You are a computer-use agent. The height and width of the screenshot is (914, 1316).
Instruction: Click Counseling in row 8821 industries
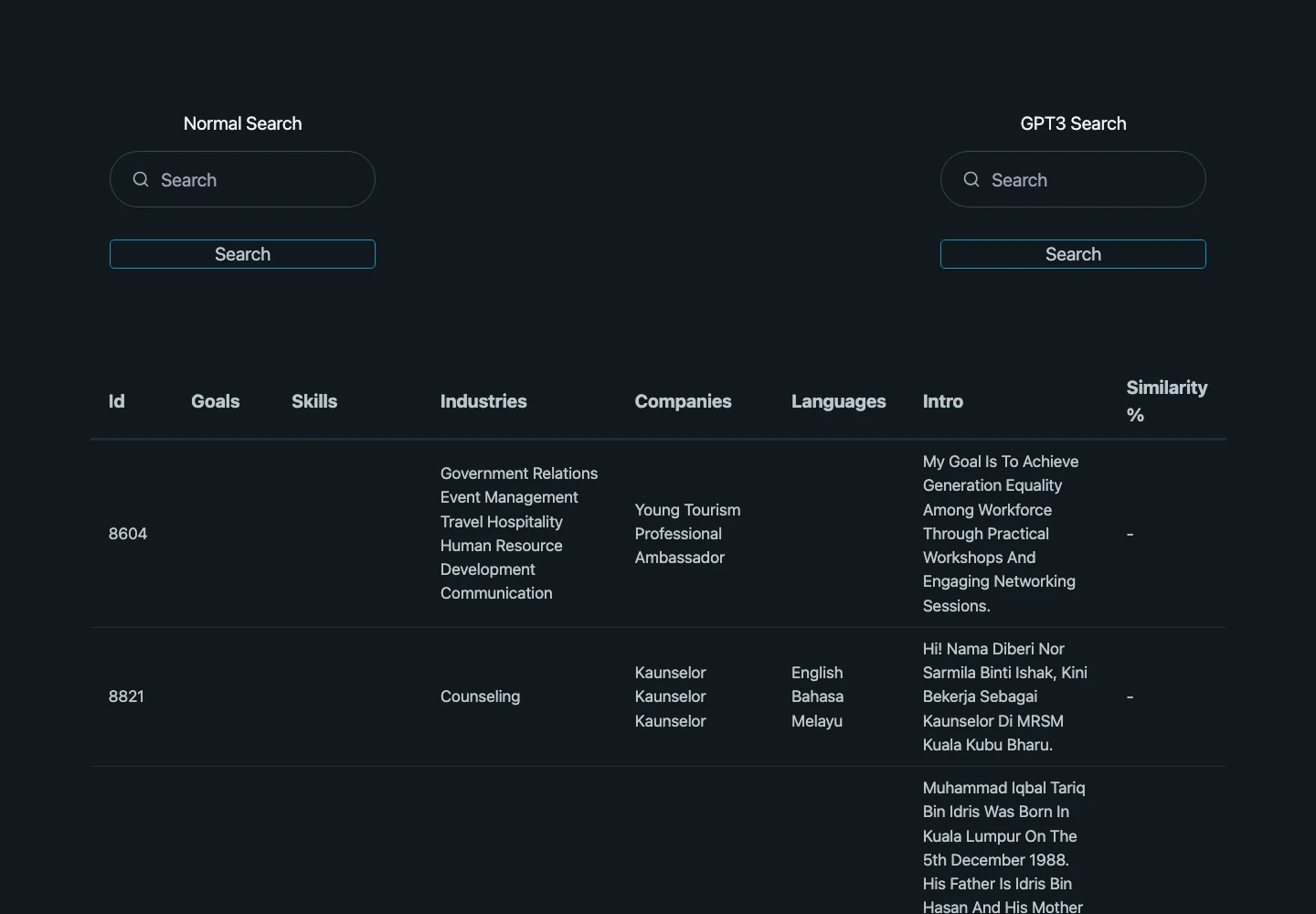coord(480,696)
